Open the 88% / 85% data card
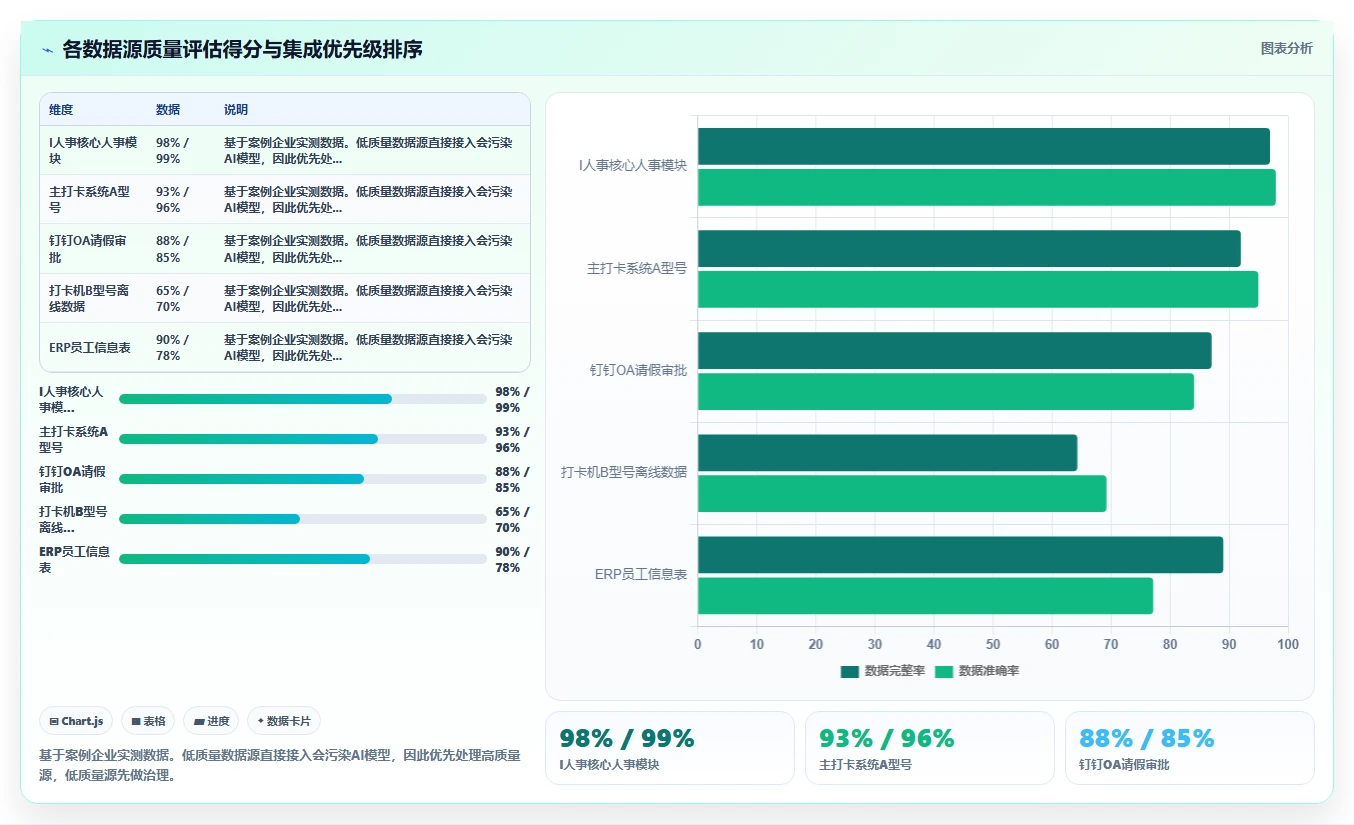This screenshot has height=825, width=1354. pyautogui.click(x=1190, y=748)
